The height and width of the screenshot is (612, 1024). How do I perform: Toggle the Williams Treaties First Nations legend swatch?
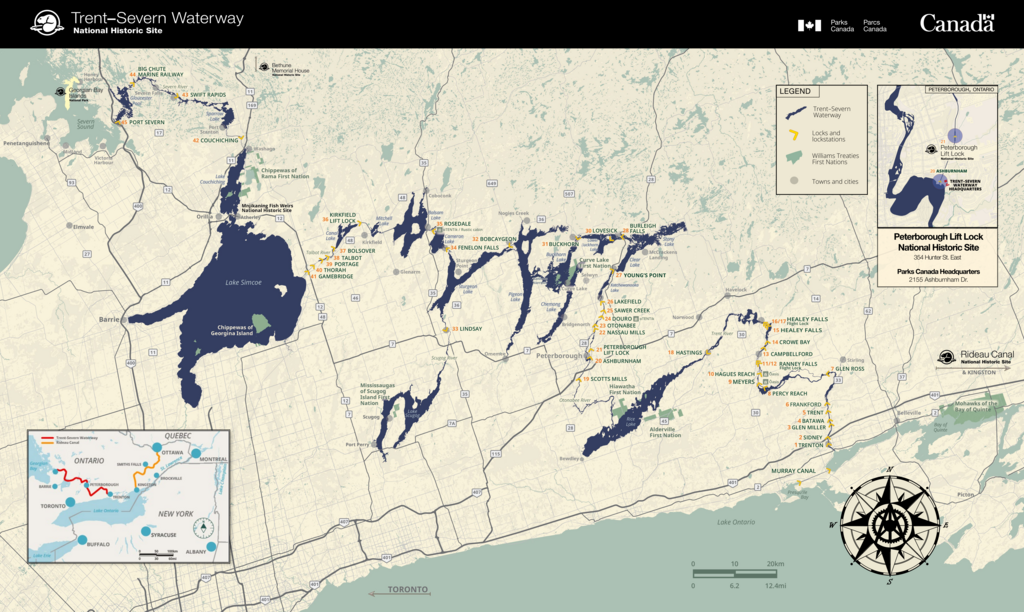793,157
